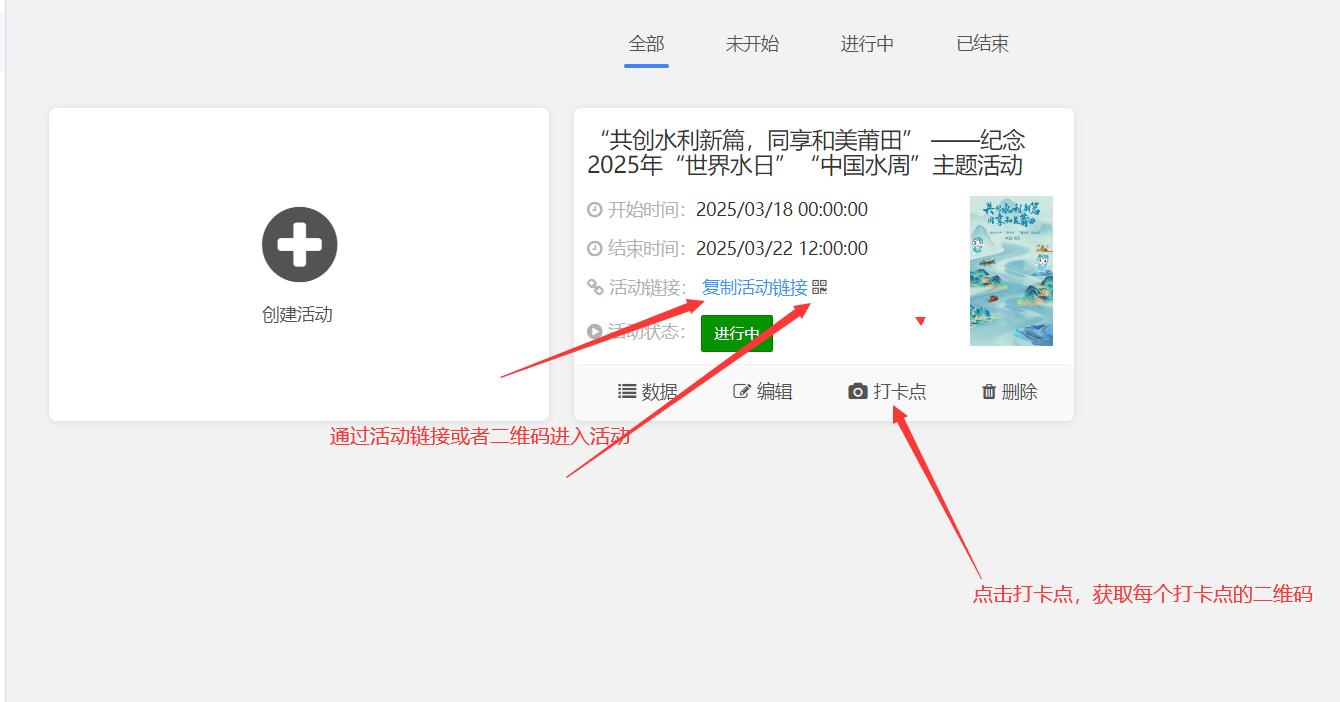This screenshot has height=702, width=1340.
Task: Click the 结束时间 label
Action: point(645,249)
